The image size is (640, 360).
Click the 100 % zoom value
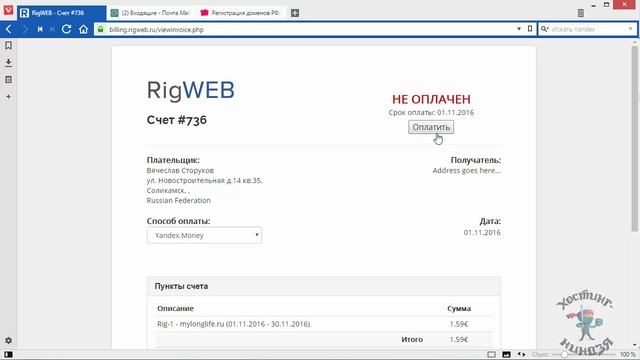(x=628, y=354)
